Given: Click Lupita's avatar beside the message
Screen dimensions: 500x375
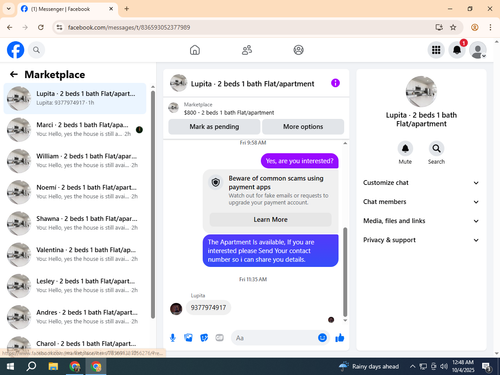Looking at the screenshot, I should [176, 309].
